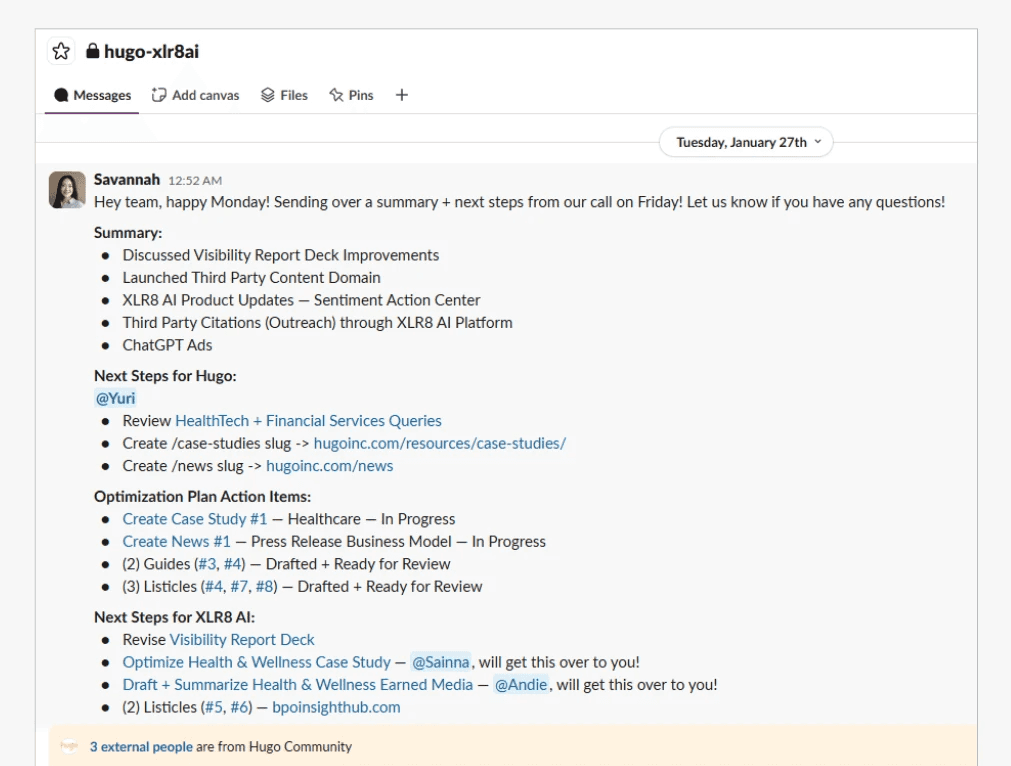Click the lock icon in the channel header
Image resolution: width=1011 pixels, height=766 pixels.
pos(92,50)
